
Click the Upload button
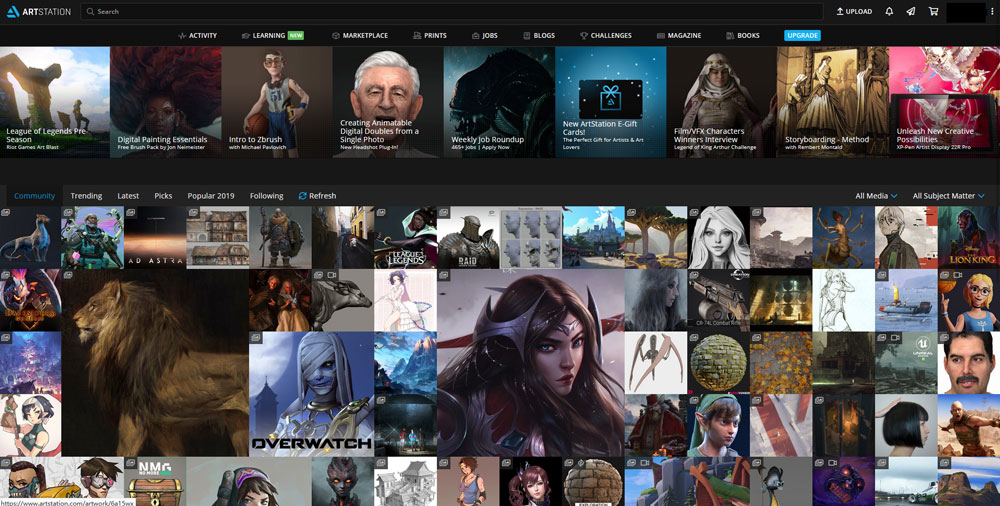point(853,12)
